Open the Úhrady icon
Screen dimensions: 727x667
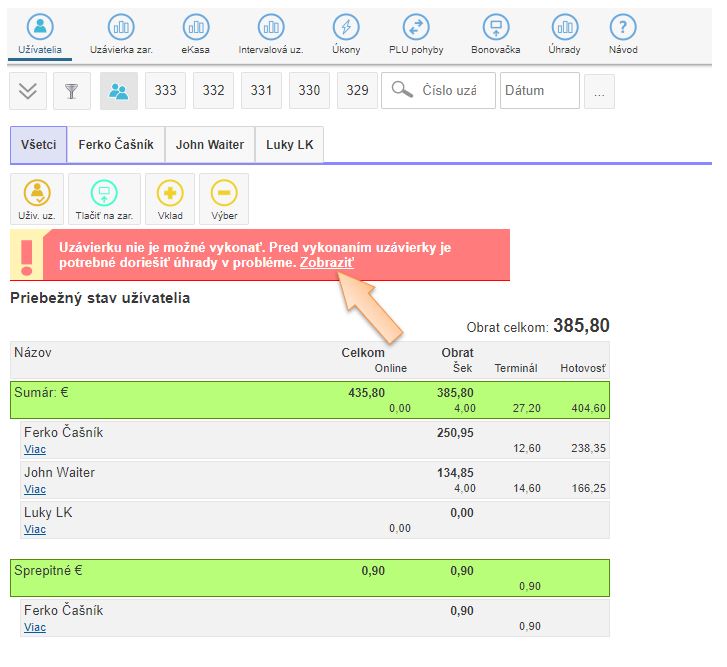564,28
